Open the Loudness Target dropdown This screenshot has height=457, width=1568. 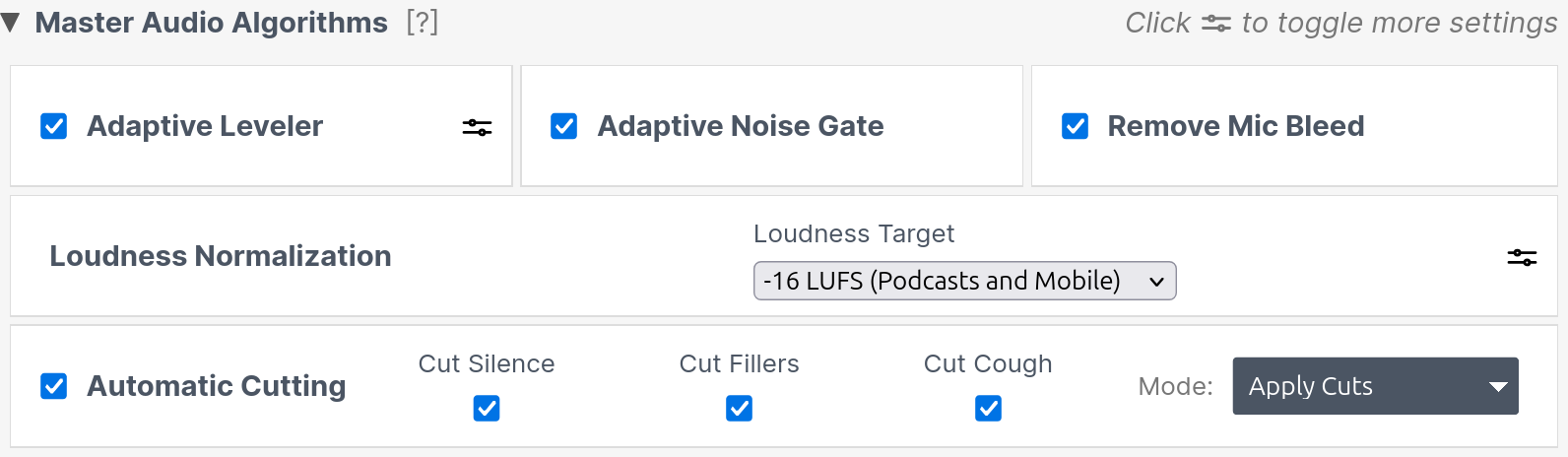(x=964, y=281)
